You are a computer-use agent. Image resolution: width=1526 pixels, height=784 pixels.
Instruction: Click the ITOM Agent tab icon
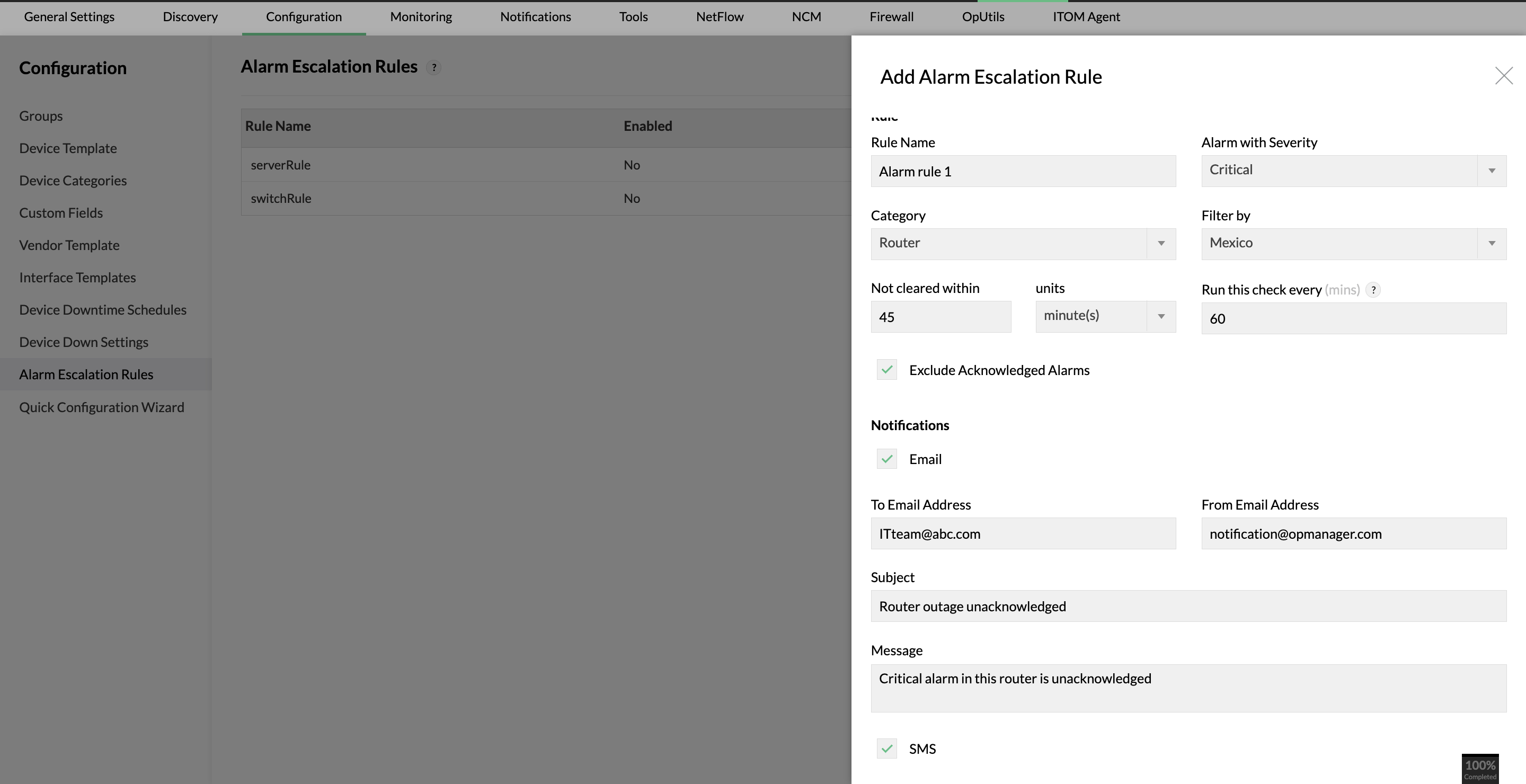pyautogui.click(x=1086, y=16)
